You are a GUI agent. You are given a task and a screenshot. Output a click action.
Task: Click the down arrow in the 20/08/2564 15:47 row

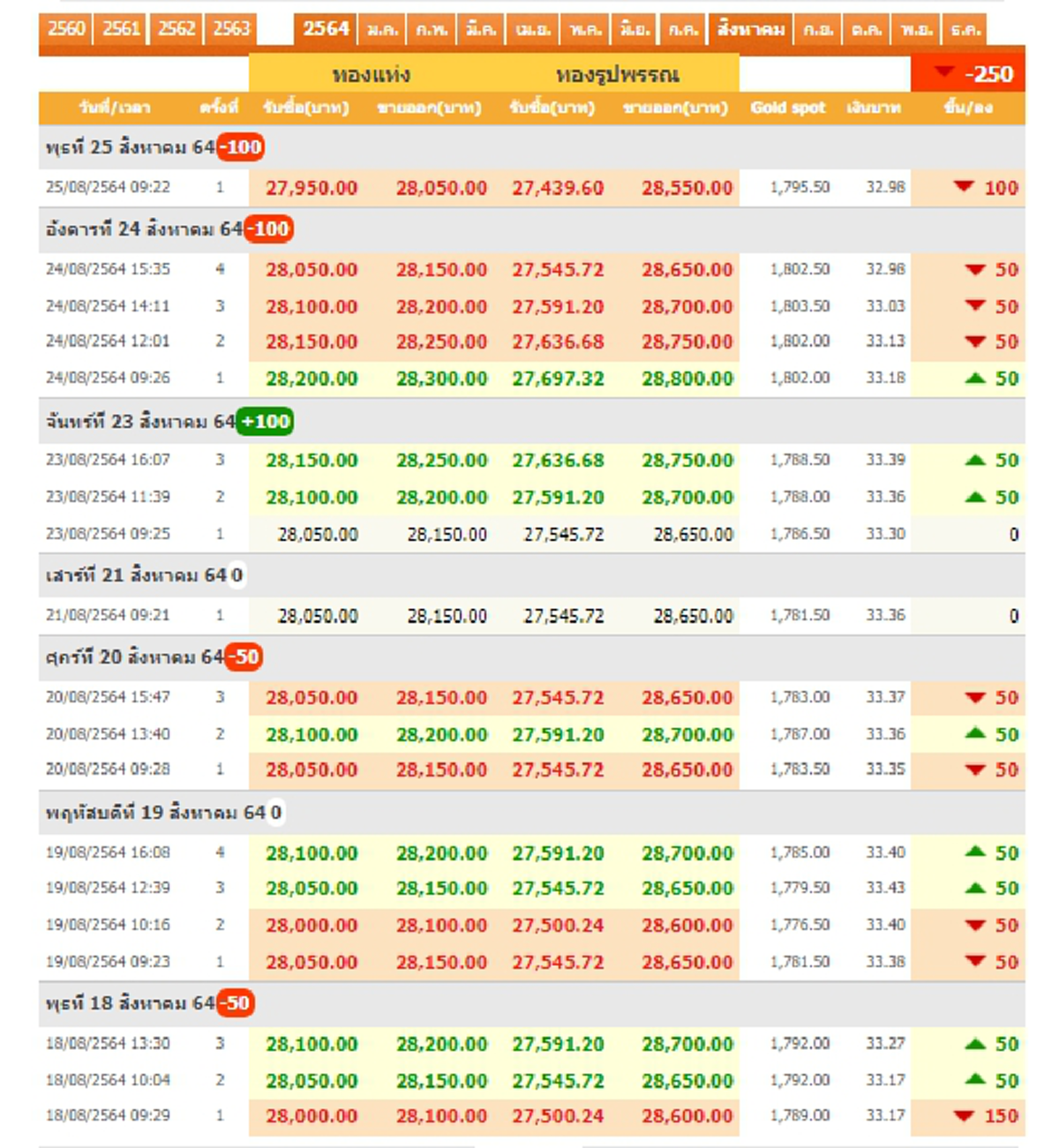975,698
